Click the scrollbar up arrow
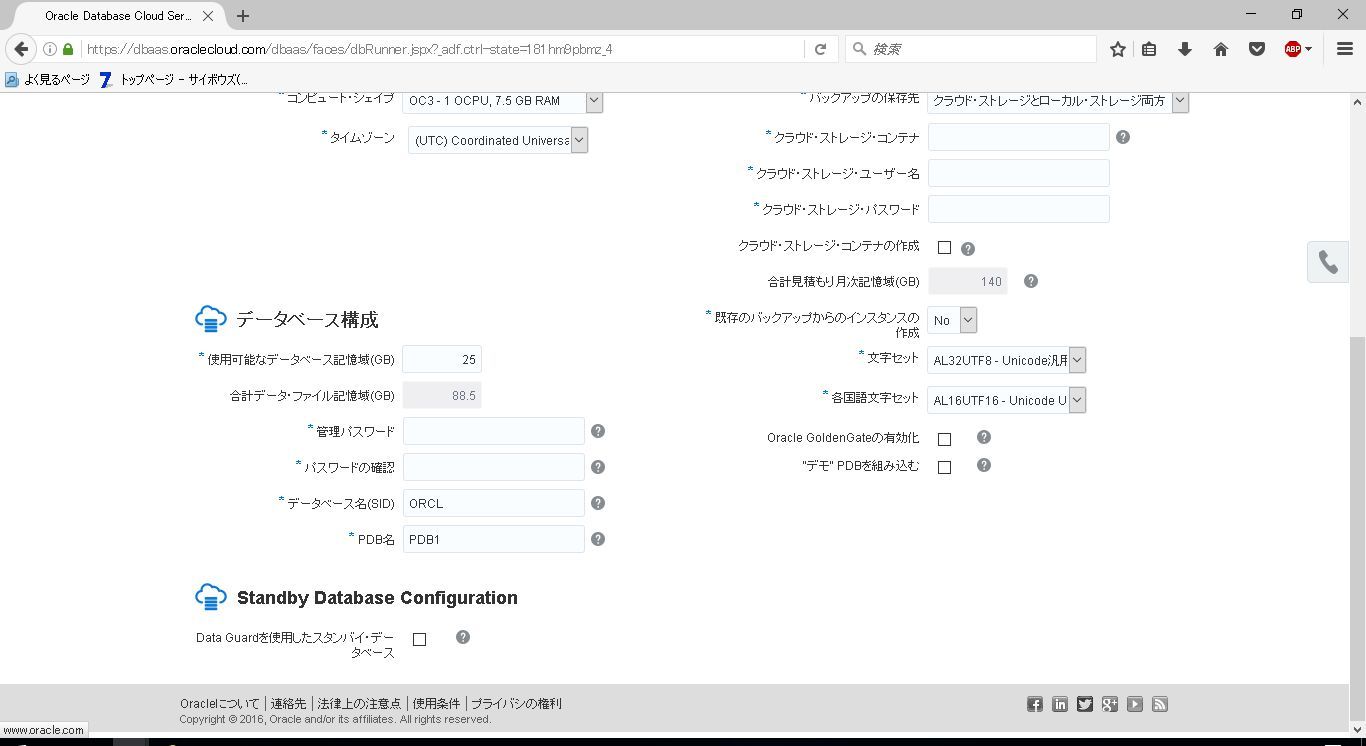 click(x=1357, y=101)
